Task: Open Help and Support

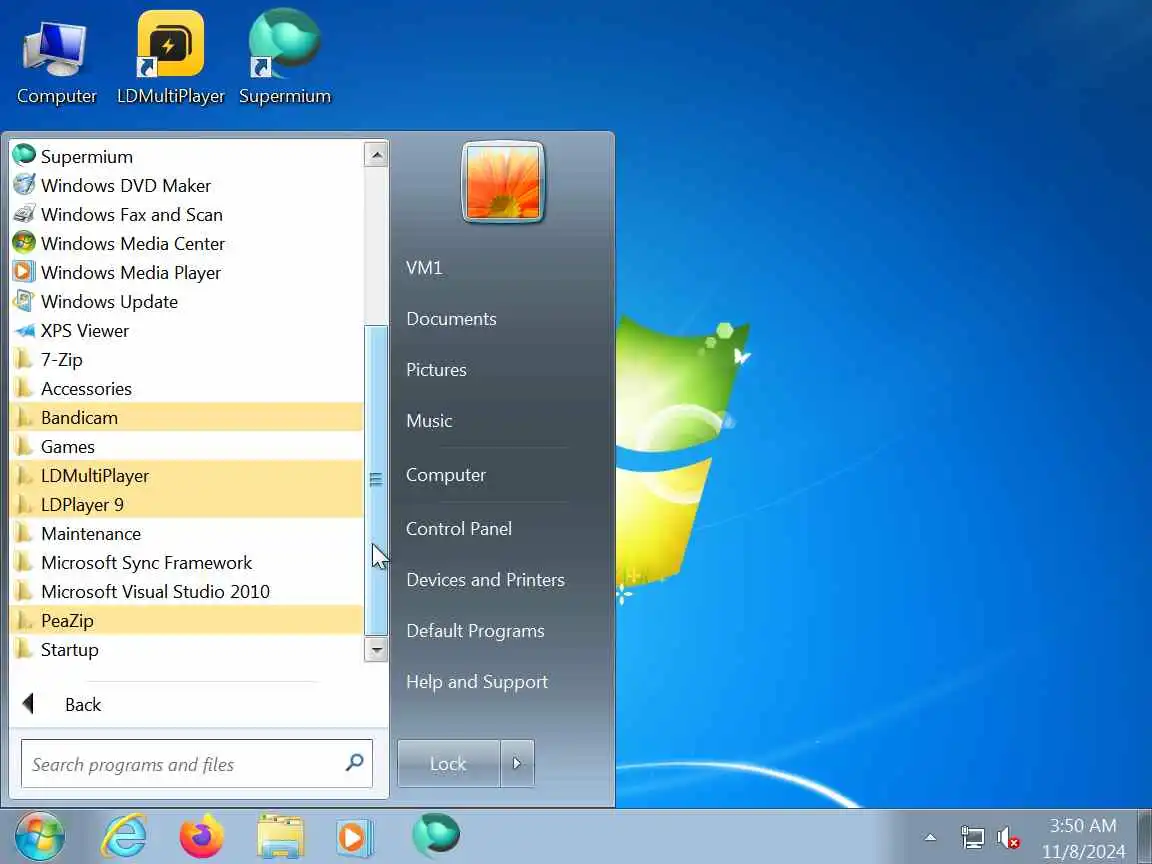Action: click(477, 682)
